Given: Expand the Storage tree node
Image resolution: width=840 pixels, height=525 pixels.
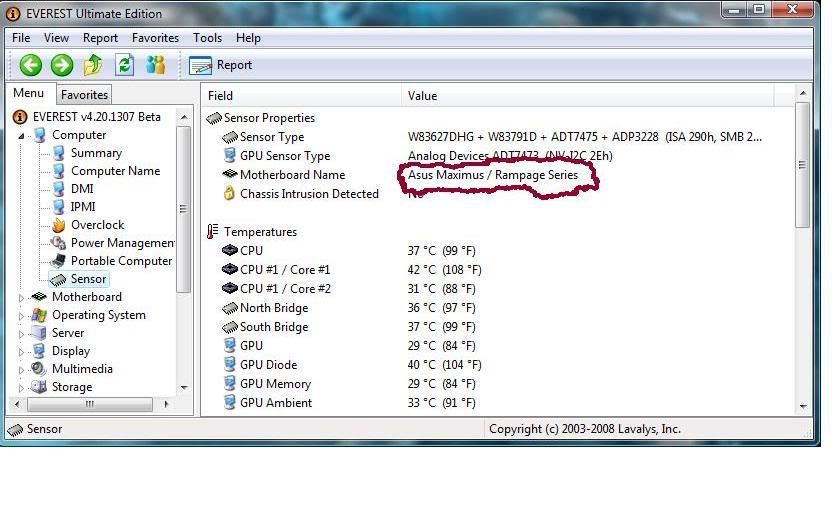Looking at the screenshot, I should click(21, 388).
